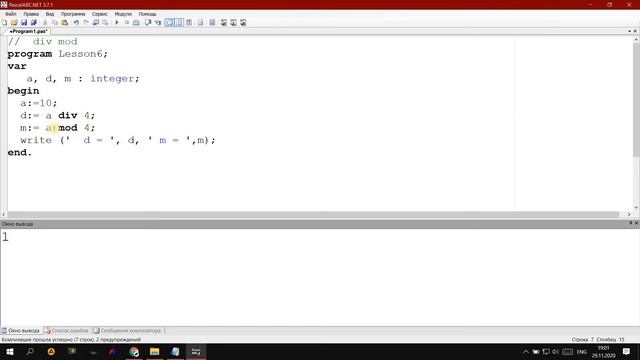
Task: Open the notification center icon
Action: [627, 352]
